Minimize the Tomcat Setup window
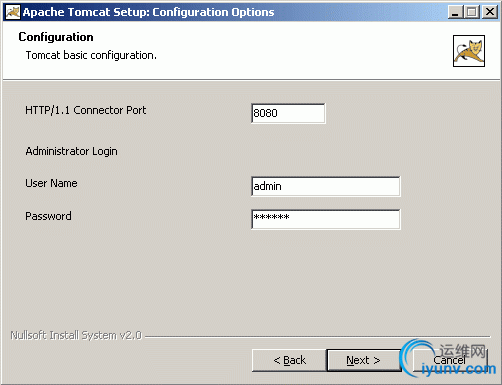 point(455,12)
